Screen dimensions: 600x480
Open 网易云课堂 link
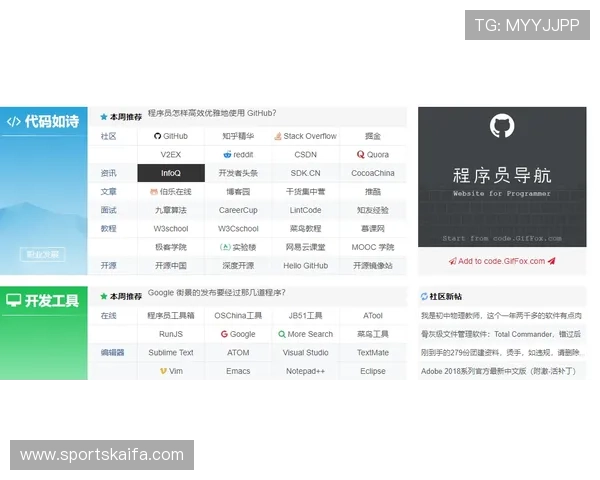[305, 247]
